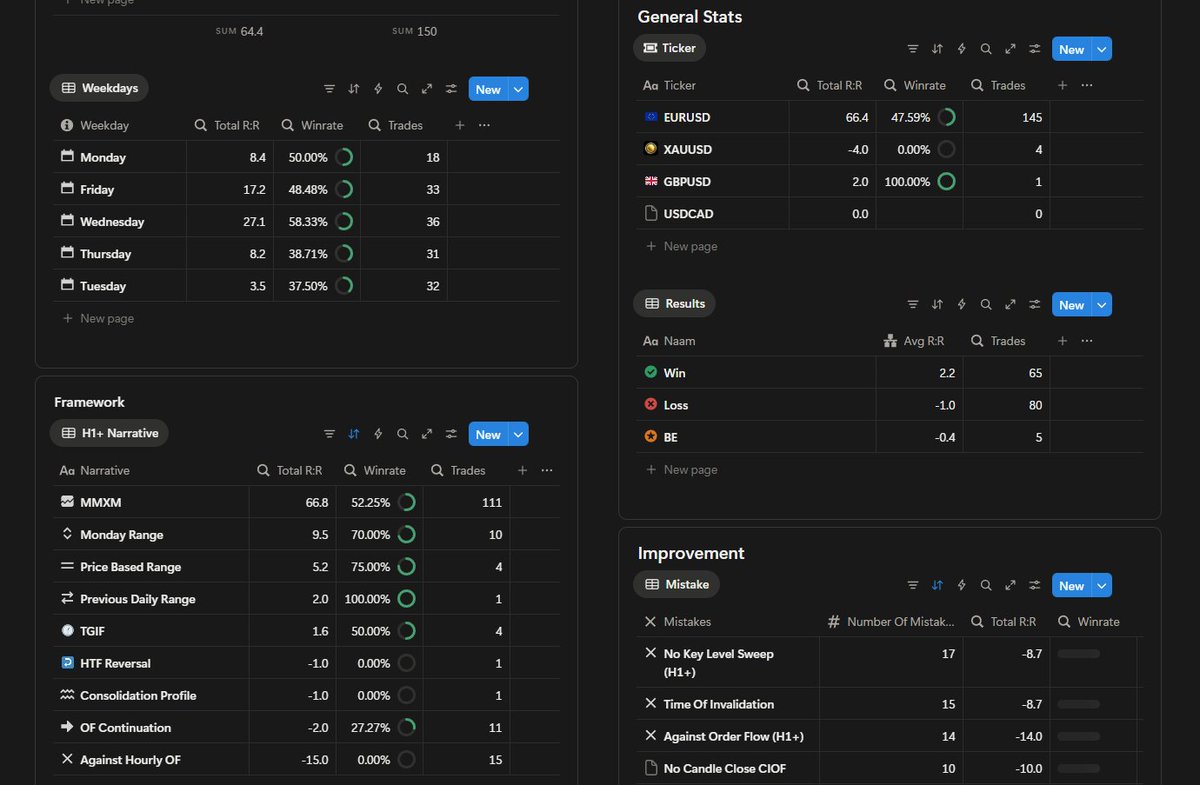This screenshot has width=1200, height=785.
Task: Click the Trades value 111 for MMXM
Action: click(x=492, y=502)
